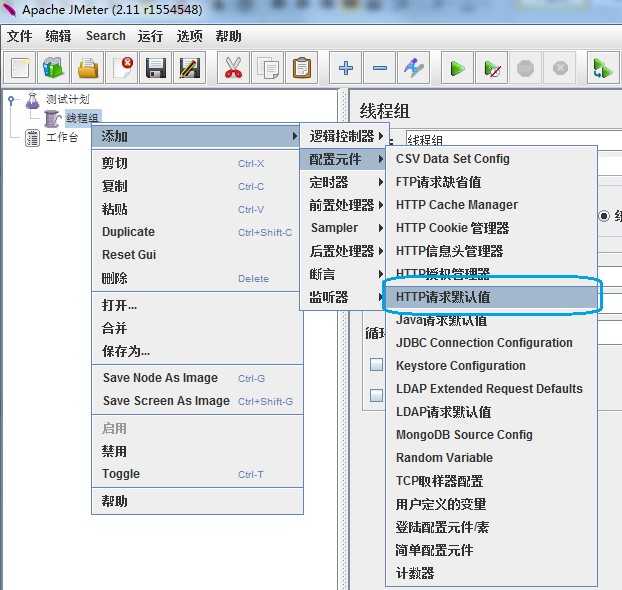Click the grey Stop icon
Viewport: 622px width, 590px height.
coord(526,67)
